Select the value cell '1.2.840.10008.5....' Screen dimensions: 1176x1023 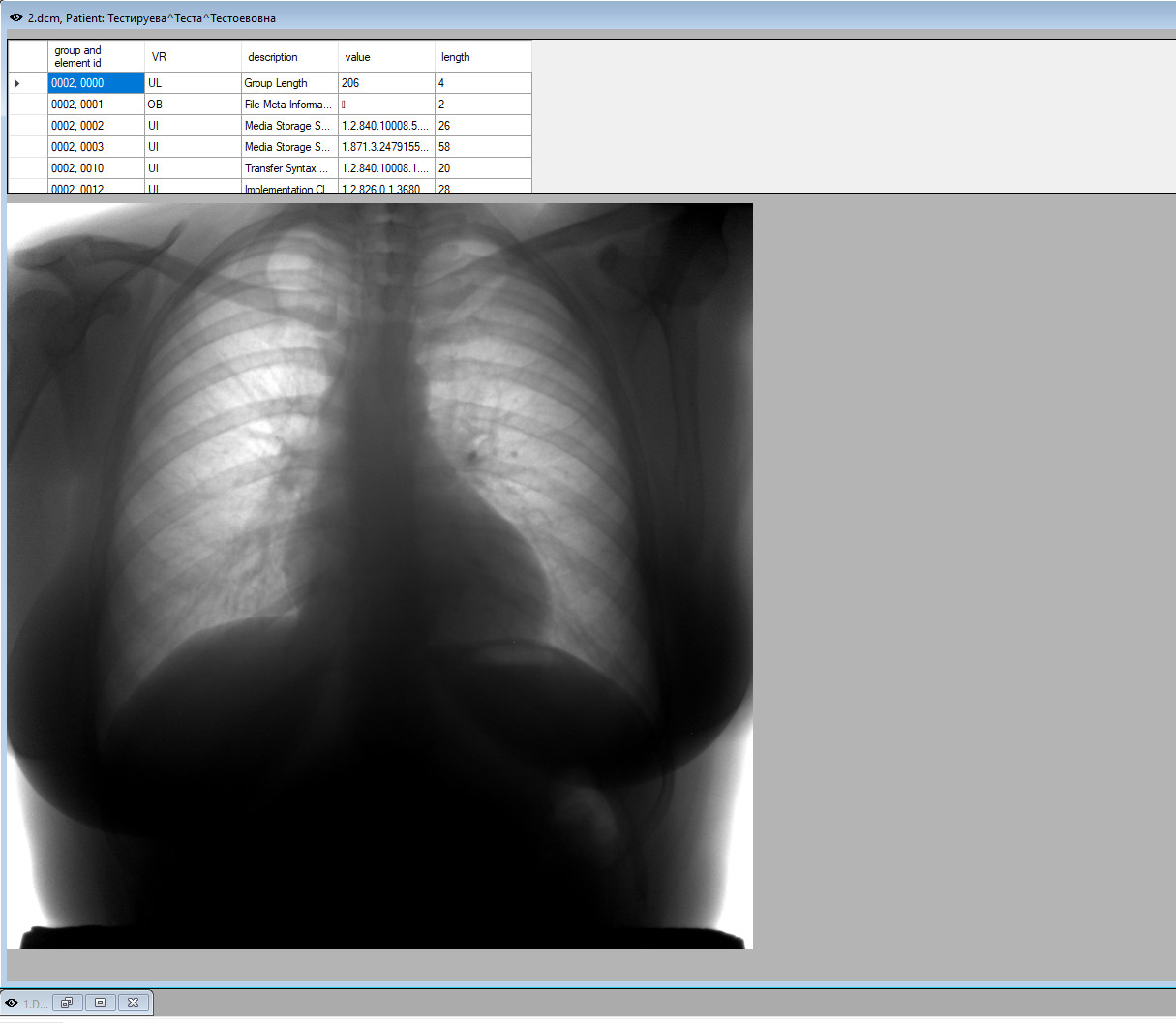pyautogui.click(x=386, y=126)
